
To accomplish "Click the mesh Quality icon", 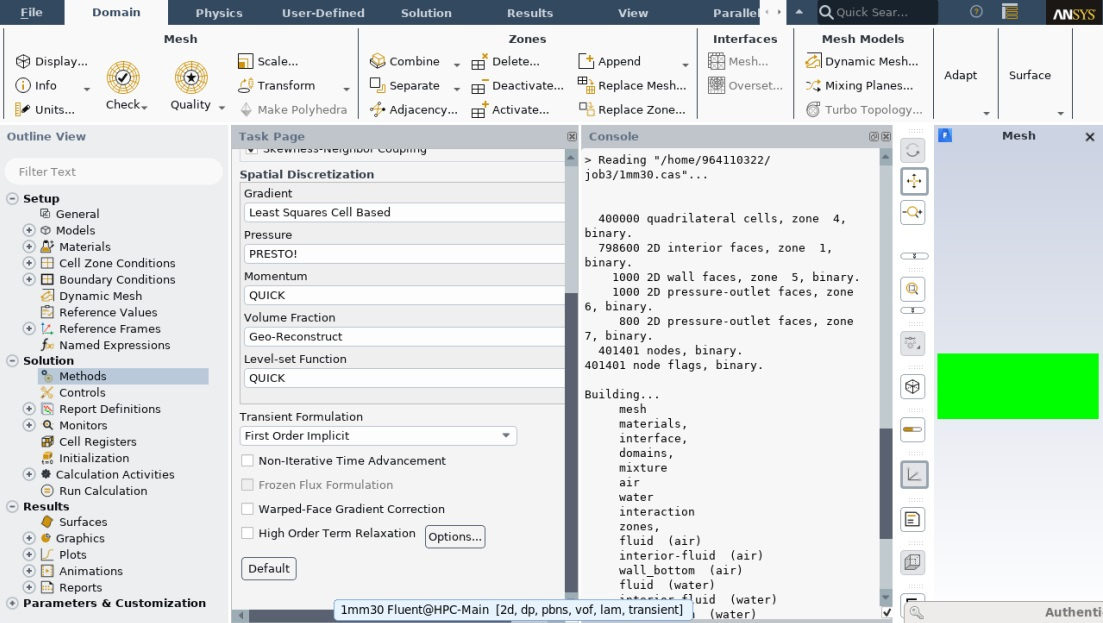I will (x=190, y=78).
